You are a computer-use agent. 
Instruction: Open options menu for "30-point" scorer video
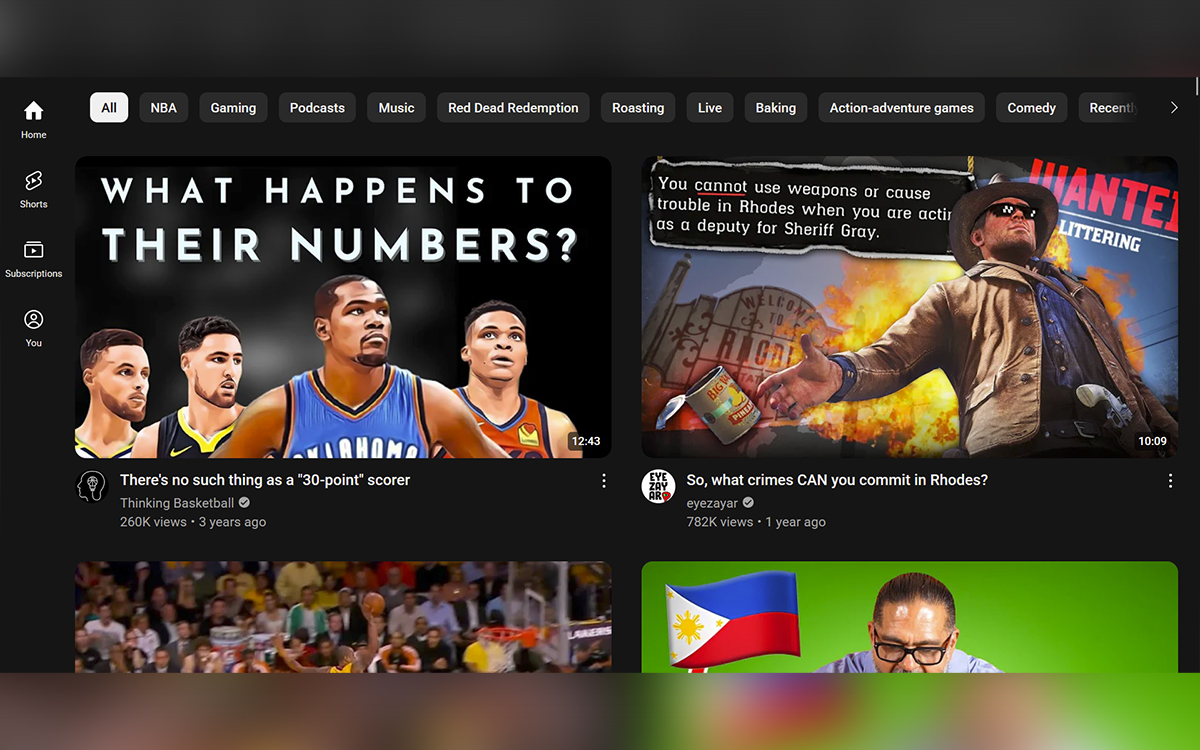tap(604, 481)
